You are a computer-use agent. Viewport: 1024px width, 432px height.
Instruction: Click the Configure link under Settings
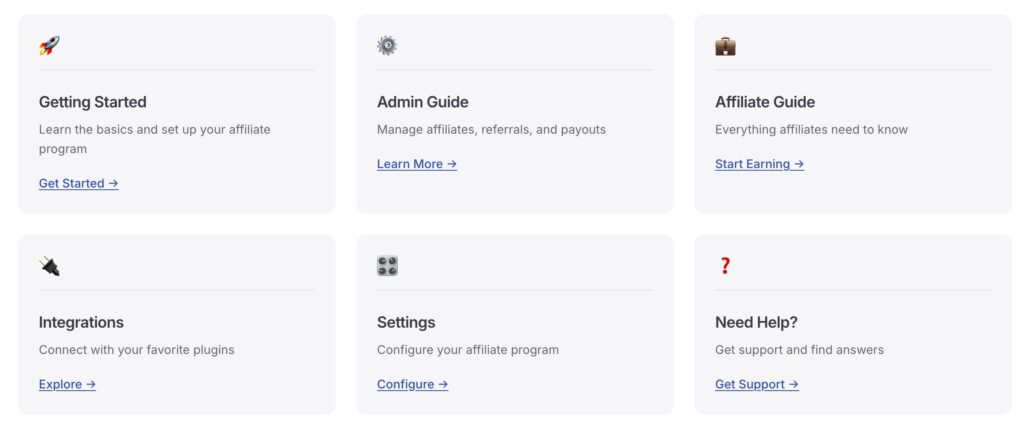point(412,385)
